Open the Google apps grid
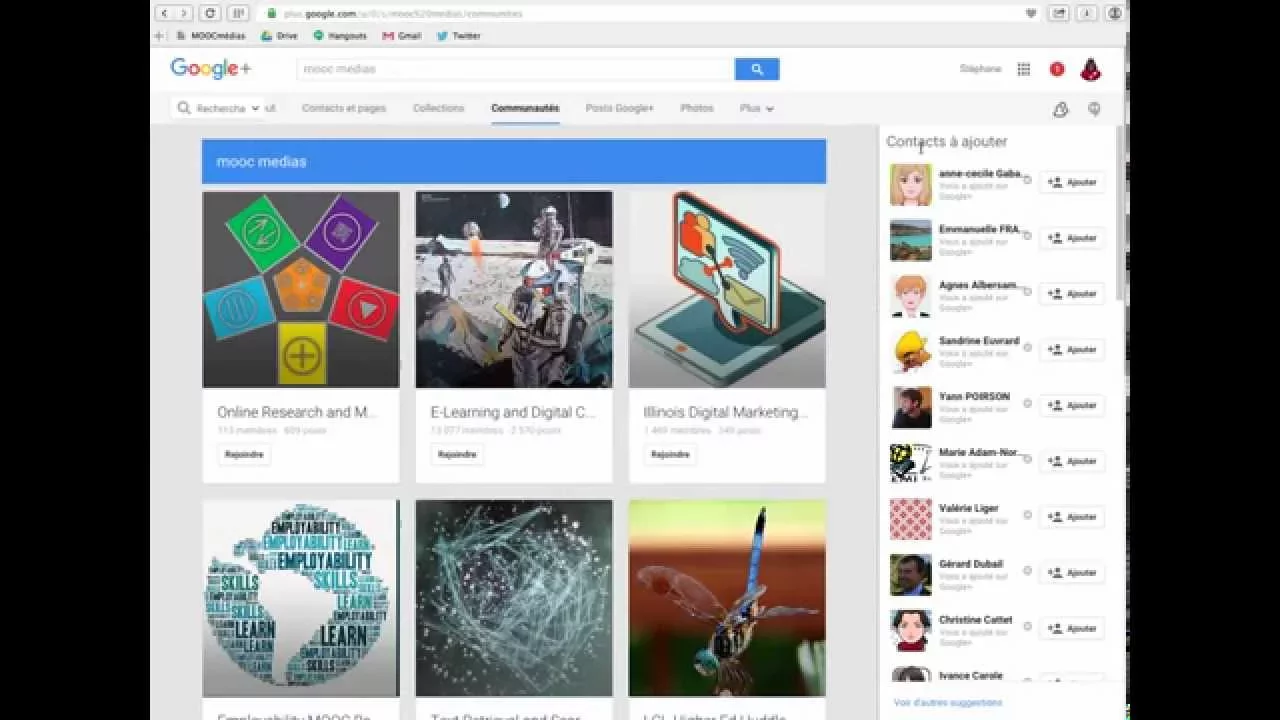The height and width of the screenshot is (720, 1280). [x=1024, y=69]
